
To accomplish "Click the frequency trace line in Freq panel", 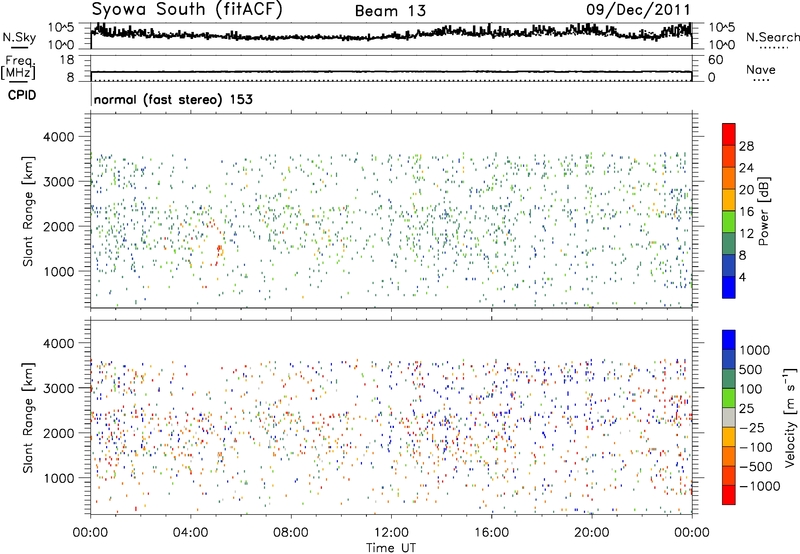I will (391, 72).
